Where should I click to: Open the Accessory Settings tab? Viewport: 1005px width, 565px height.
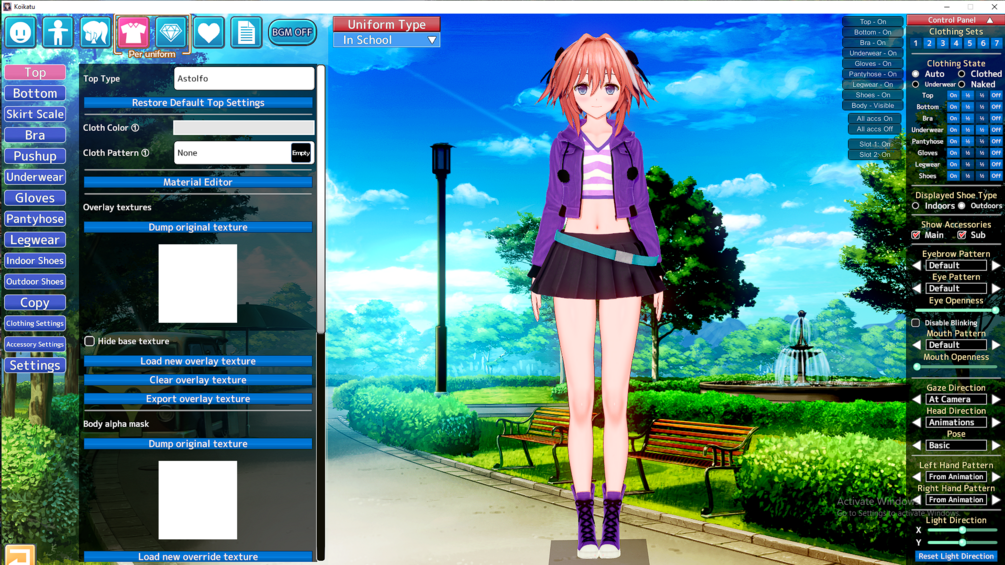[x=35, y=344]
